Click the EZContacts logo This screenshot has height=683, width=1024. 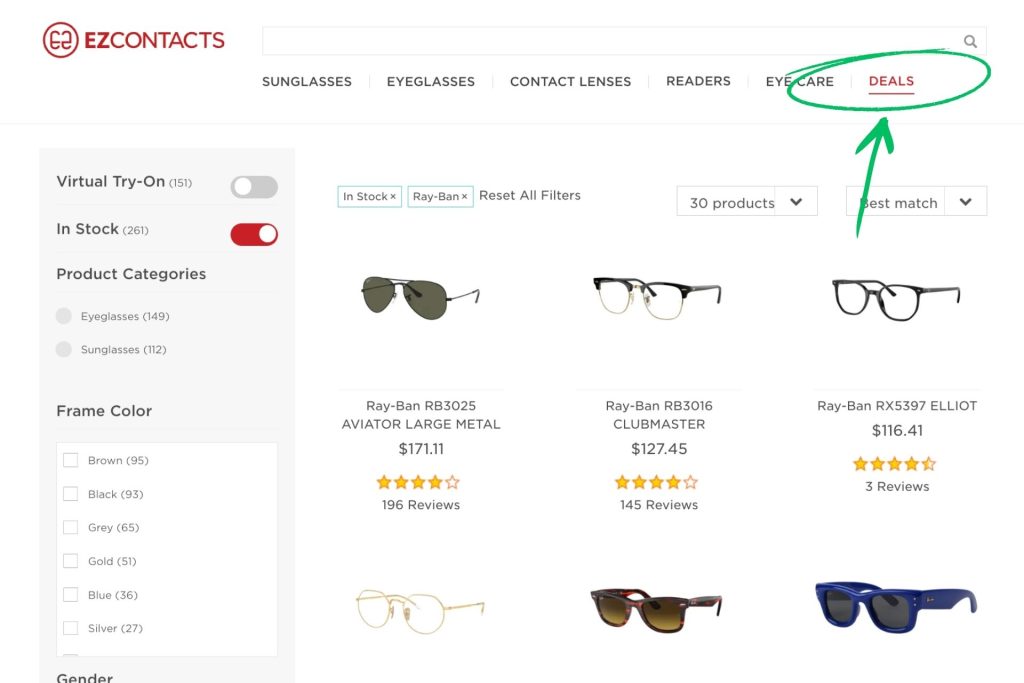click(x=134, y=40)
